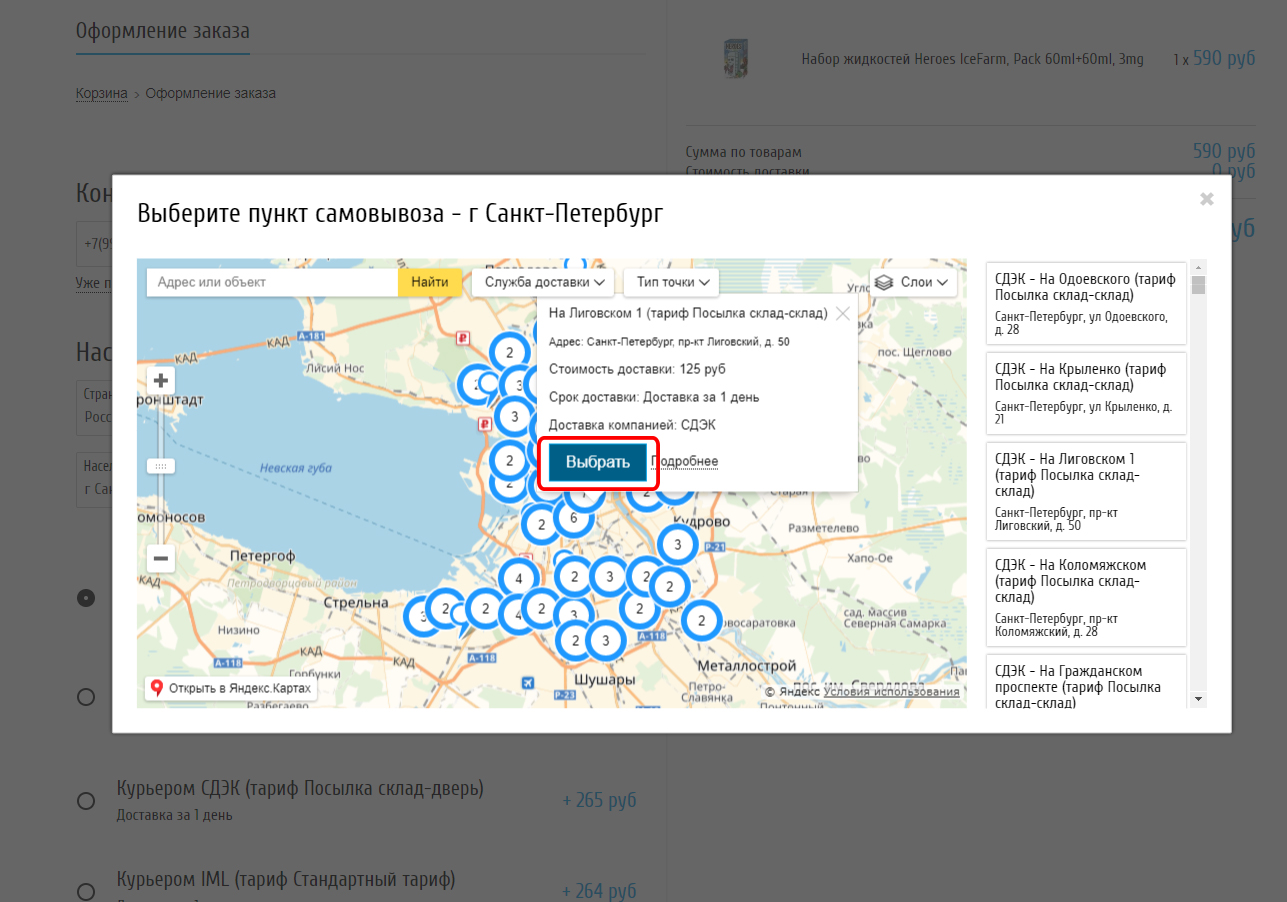
Task: Click the + 265 руб delivery price
Action: [599, 800]
